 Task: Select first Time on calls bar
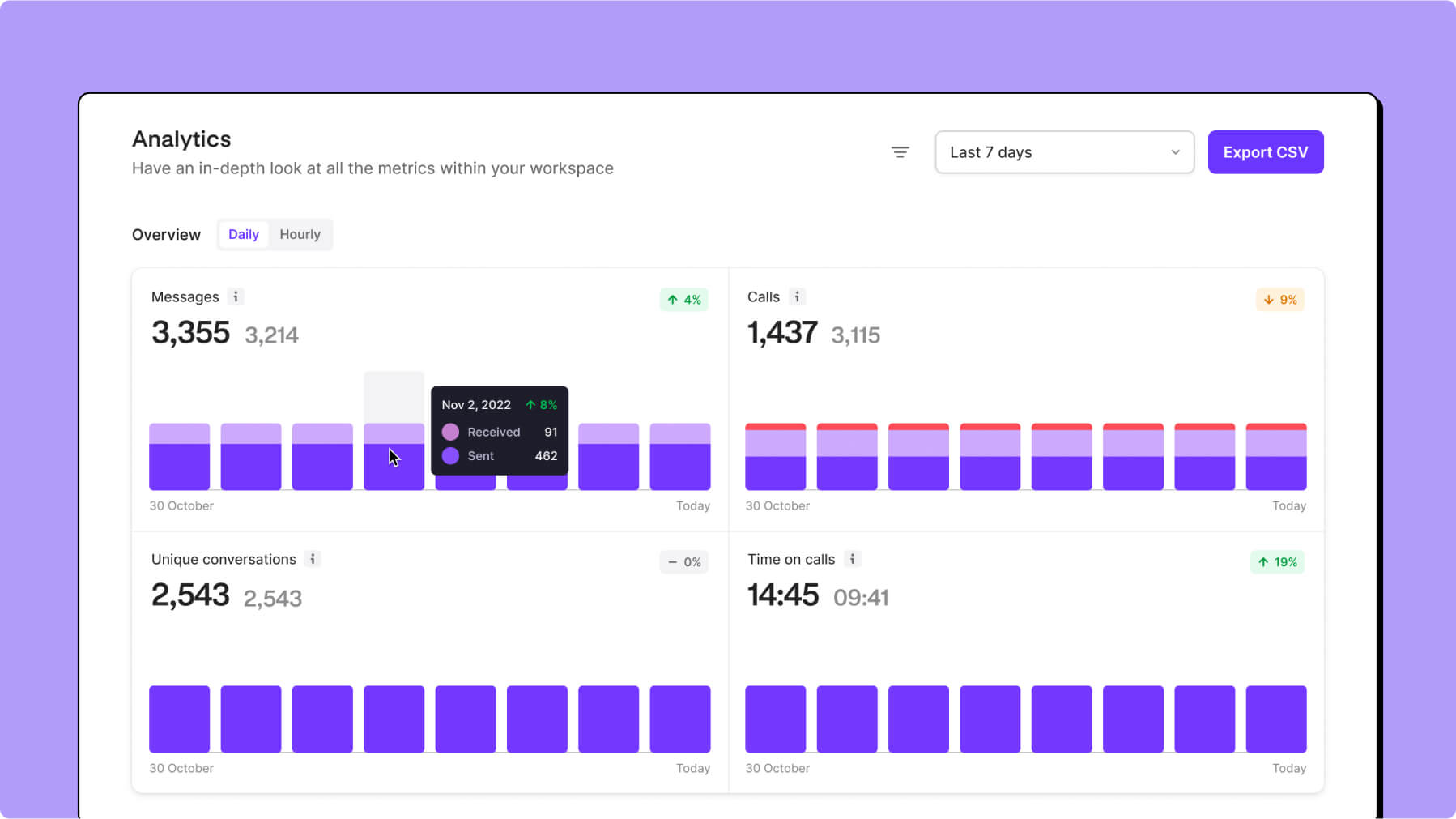776,719
